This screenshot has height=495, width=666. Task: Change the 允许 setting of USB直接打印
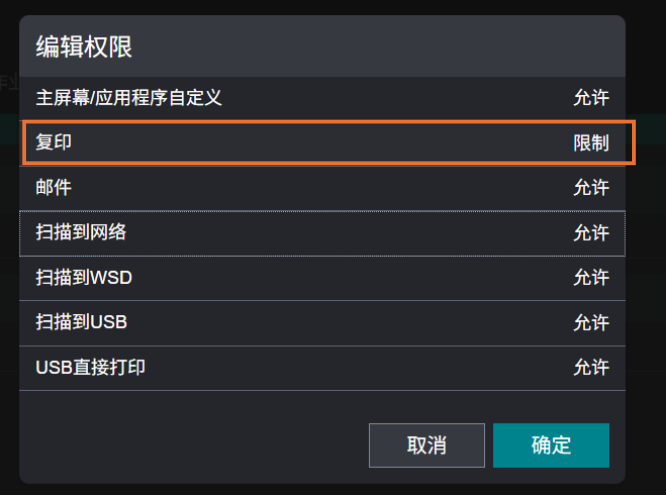[x=591, y=368]
